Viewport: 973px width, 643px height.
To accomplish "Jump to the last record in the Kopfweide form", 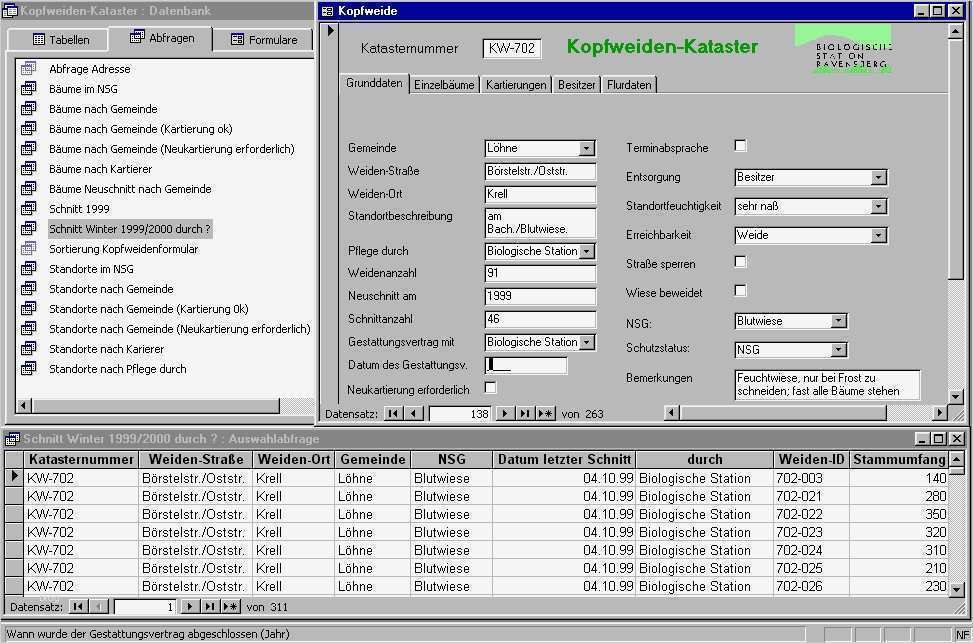I will pos(524,413).
